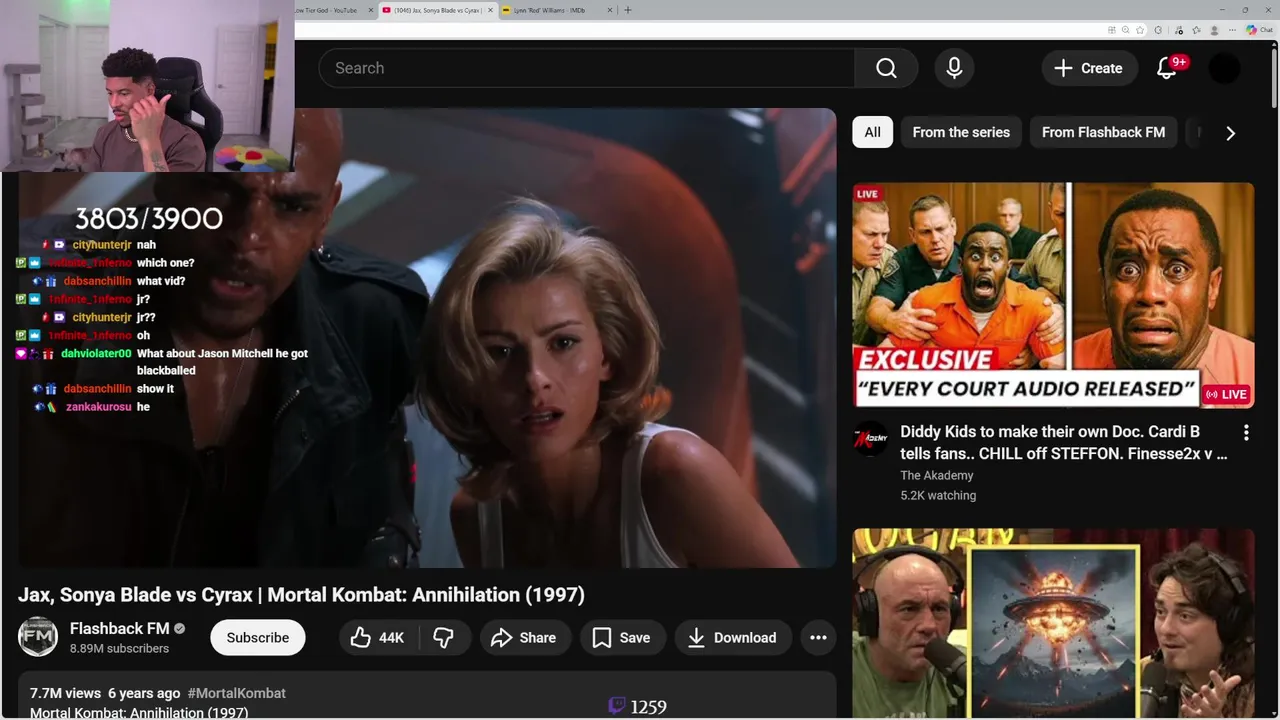Click The Akademy channel avatar

[870, 439]
